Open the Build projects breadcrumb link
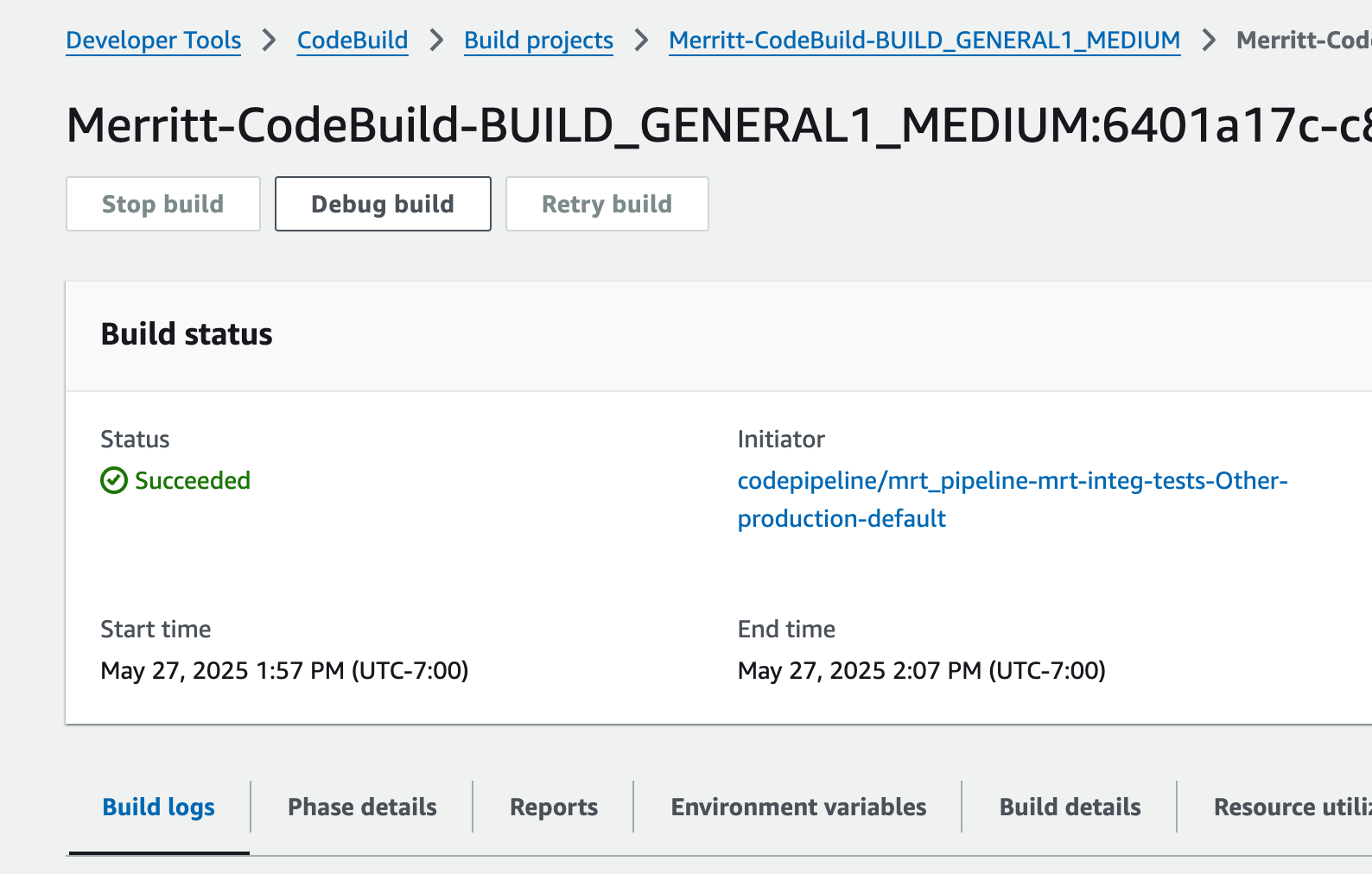This screenshot has width=1372, height=874. pos(538,41)
